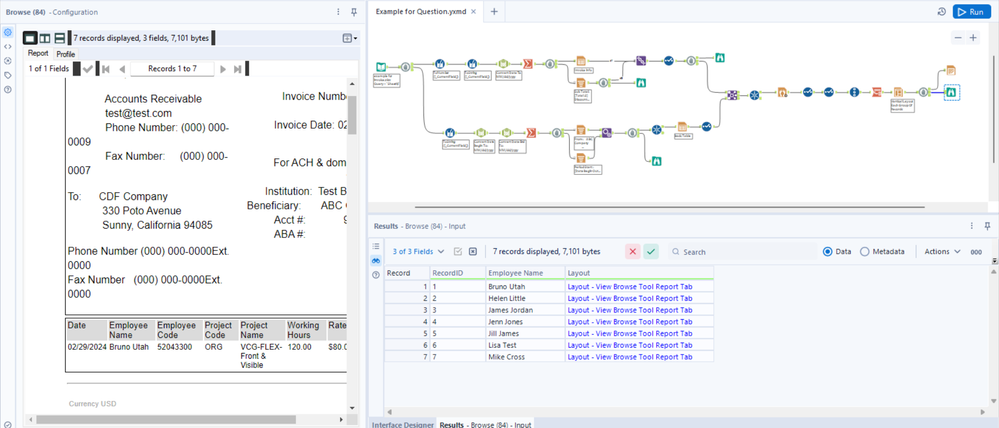Jump to the first record in Report
The height and width of the screenshot is (428, 999).
(105, 69)
